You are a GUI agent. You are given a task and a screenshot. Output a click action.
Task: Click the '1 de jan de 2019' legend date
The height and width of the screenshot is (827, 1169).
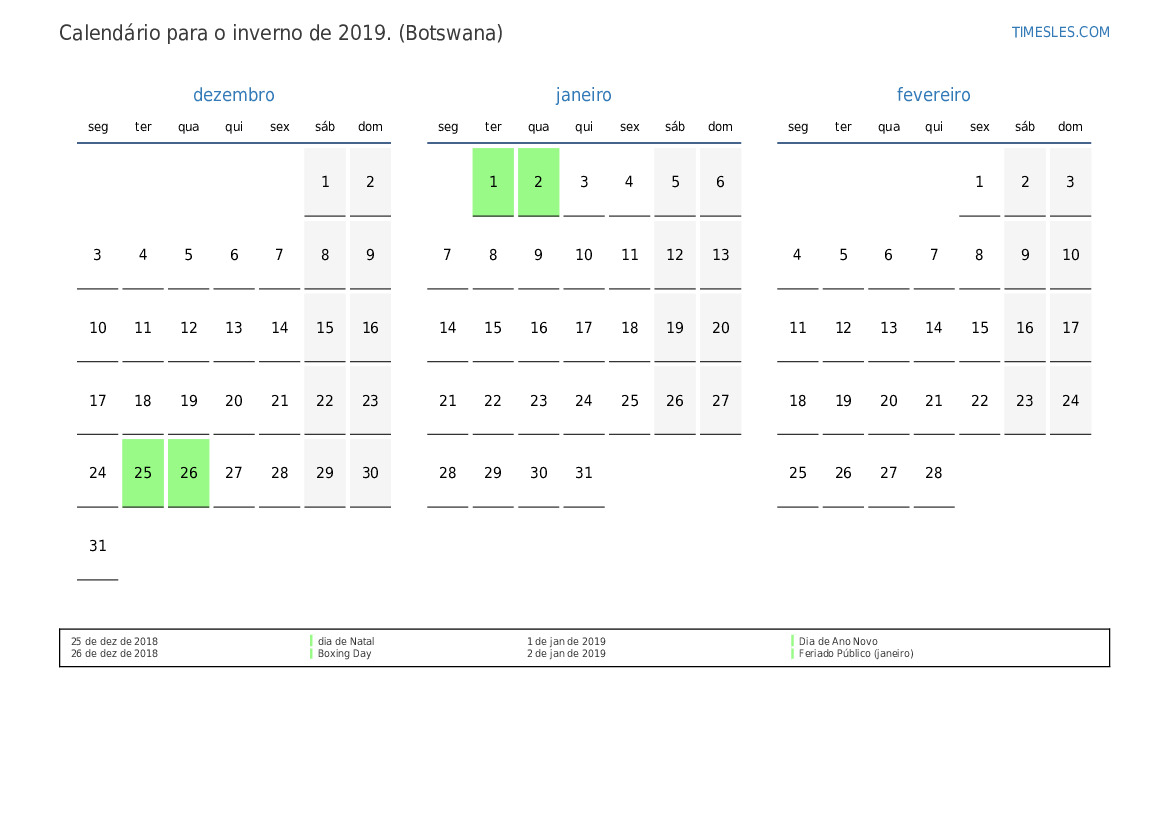566,642
